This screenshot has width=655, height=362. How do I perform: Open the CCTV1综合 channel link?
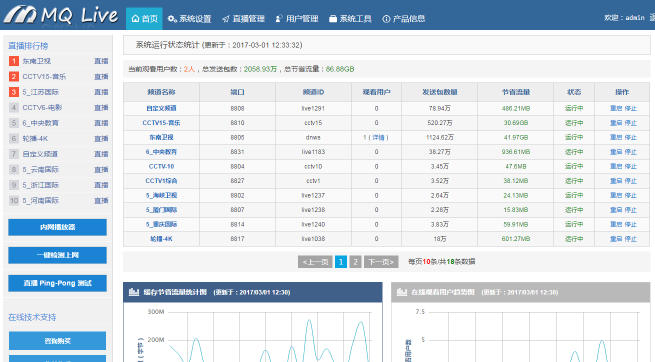click(x=161, y=181)
